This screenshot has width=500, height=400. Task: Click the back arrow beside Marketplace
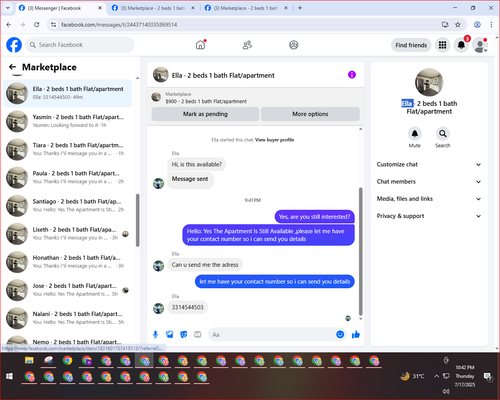pos(12,67)
